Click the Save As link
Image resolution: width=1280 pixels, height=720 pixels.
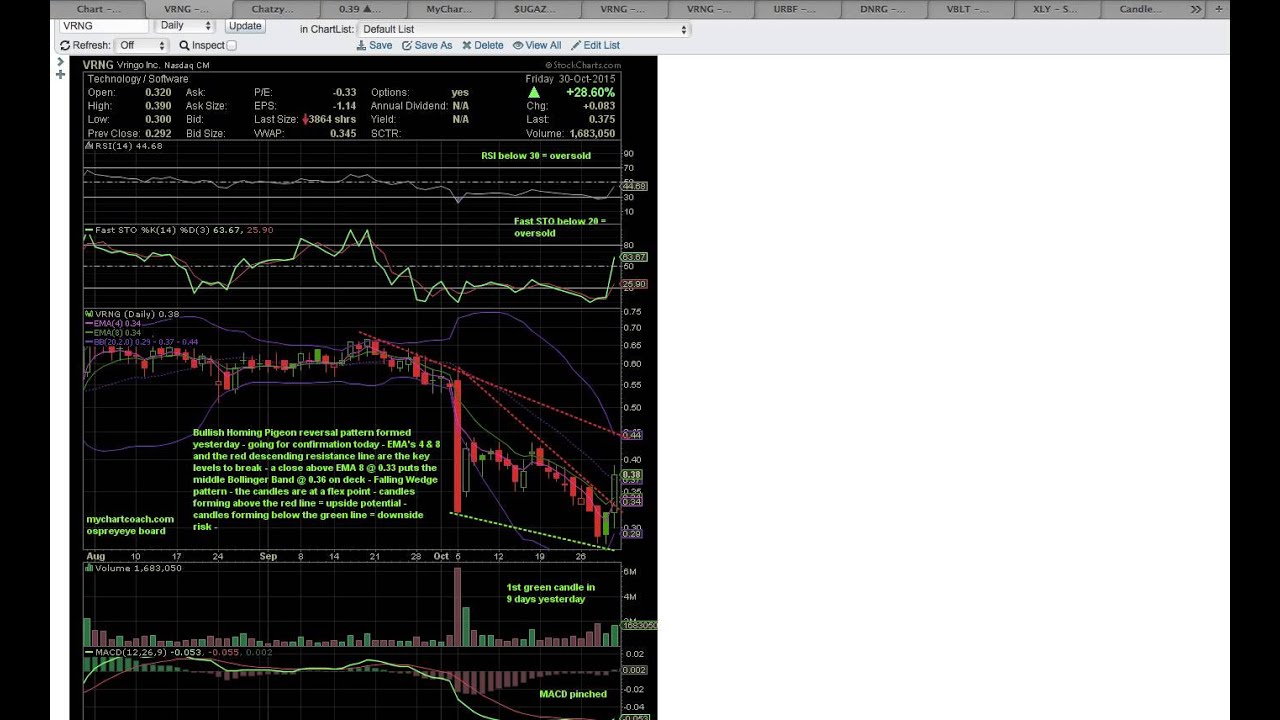pos(427,45)
